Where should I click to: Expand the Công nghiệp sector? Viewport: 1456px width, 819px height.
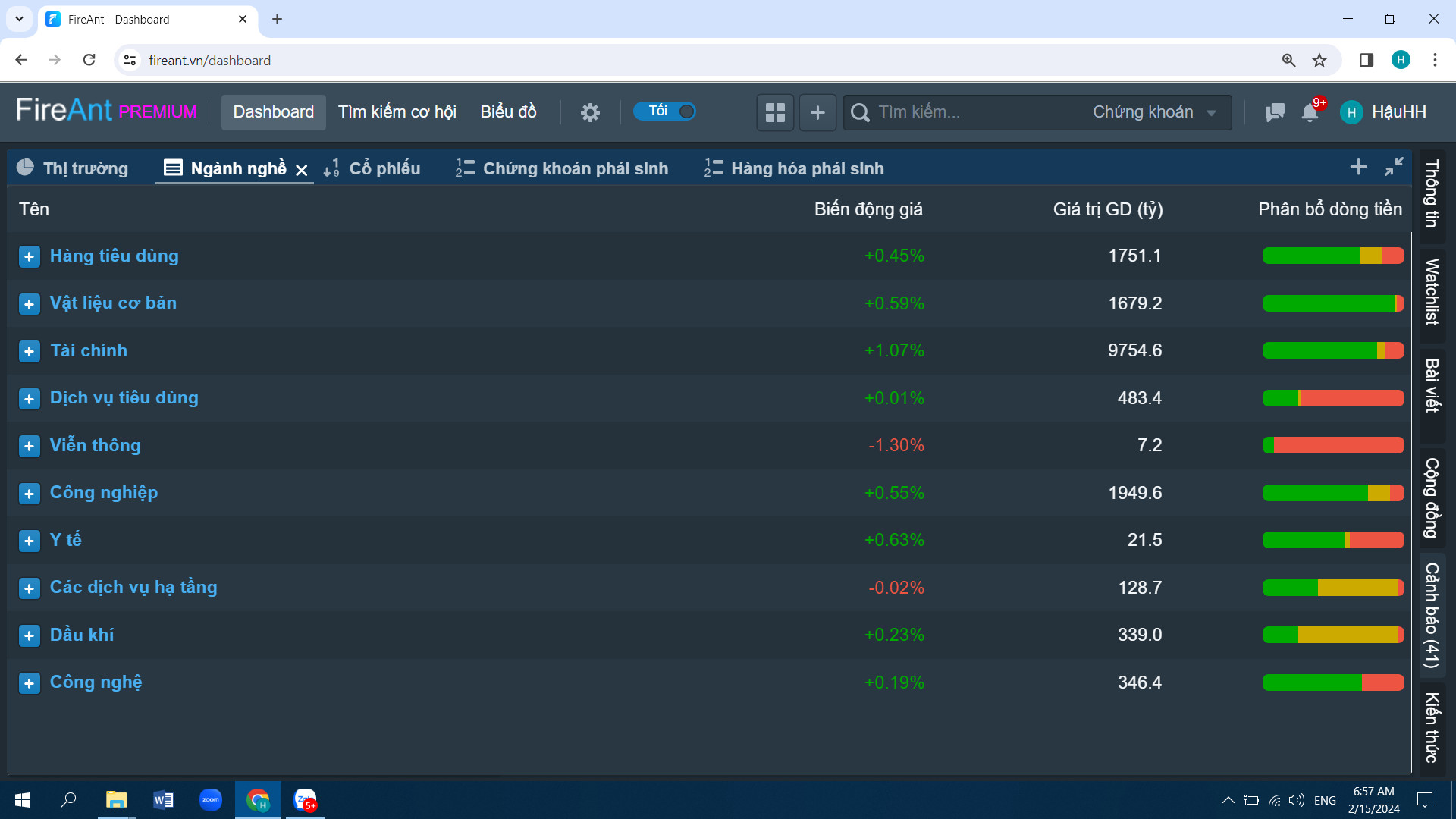coord(29,494)
